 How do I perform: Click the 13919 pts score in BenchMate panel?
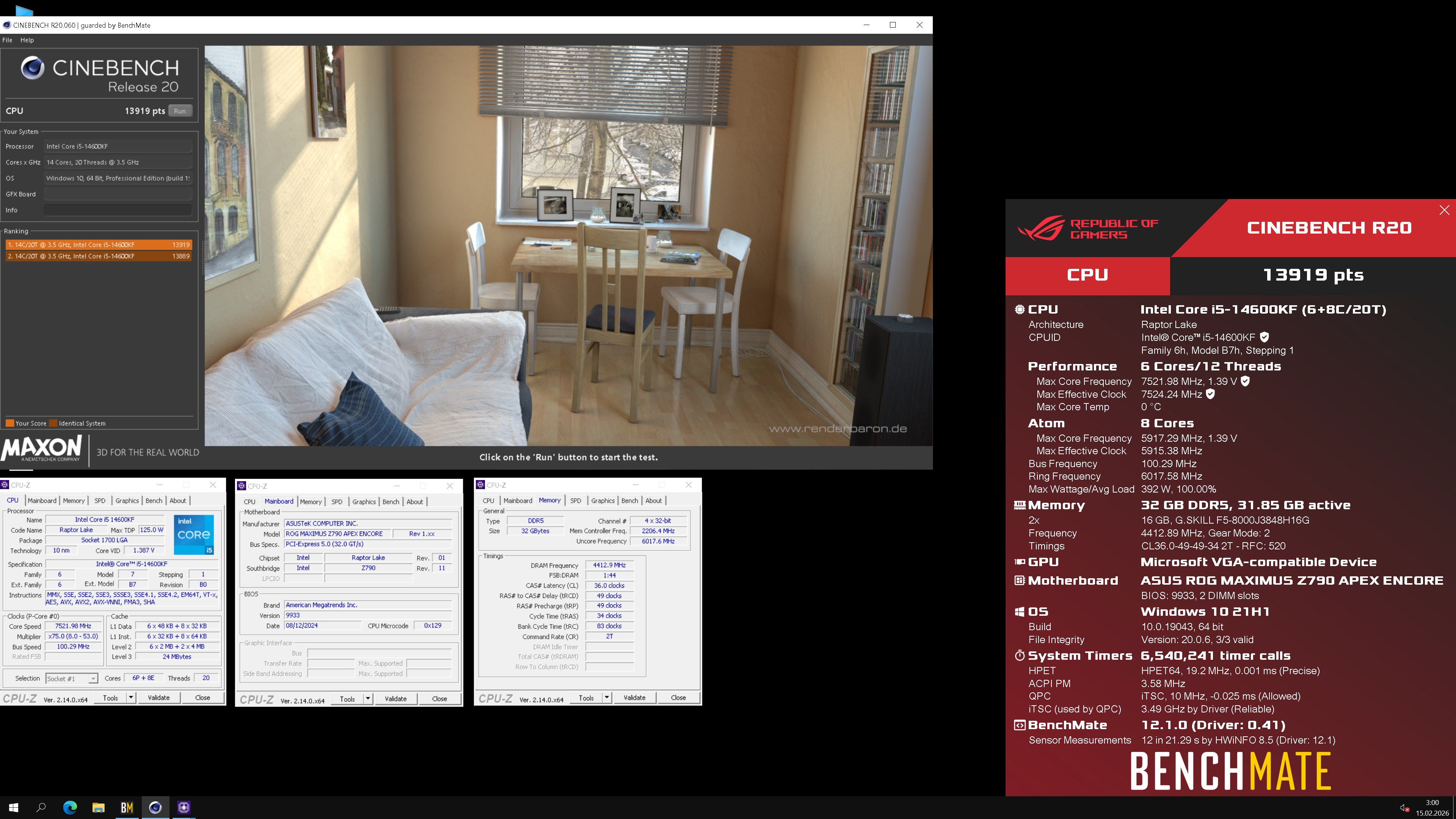(x=1313, y=275)
